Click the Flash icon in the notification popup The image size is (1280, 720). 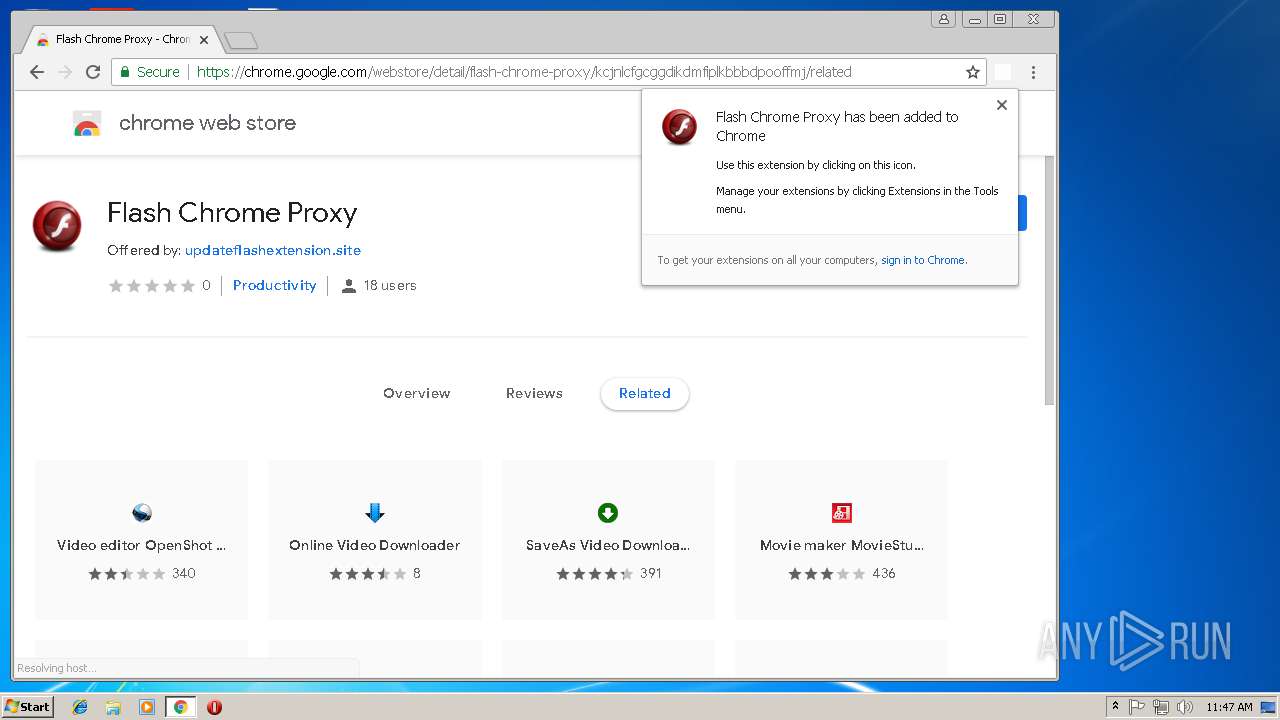point(680,127)
